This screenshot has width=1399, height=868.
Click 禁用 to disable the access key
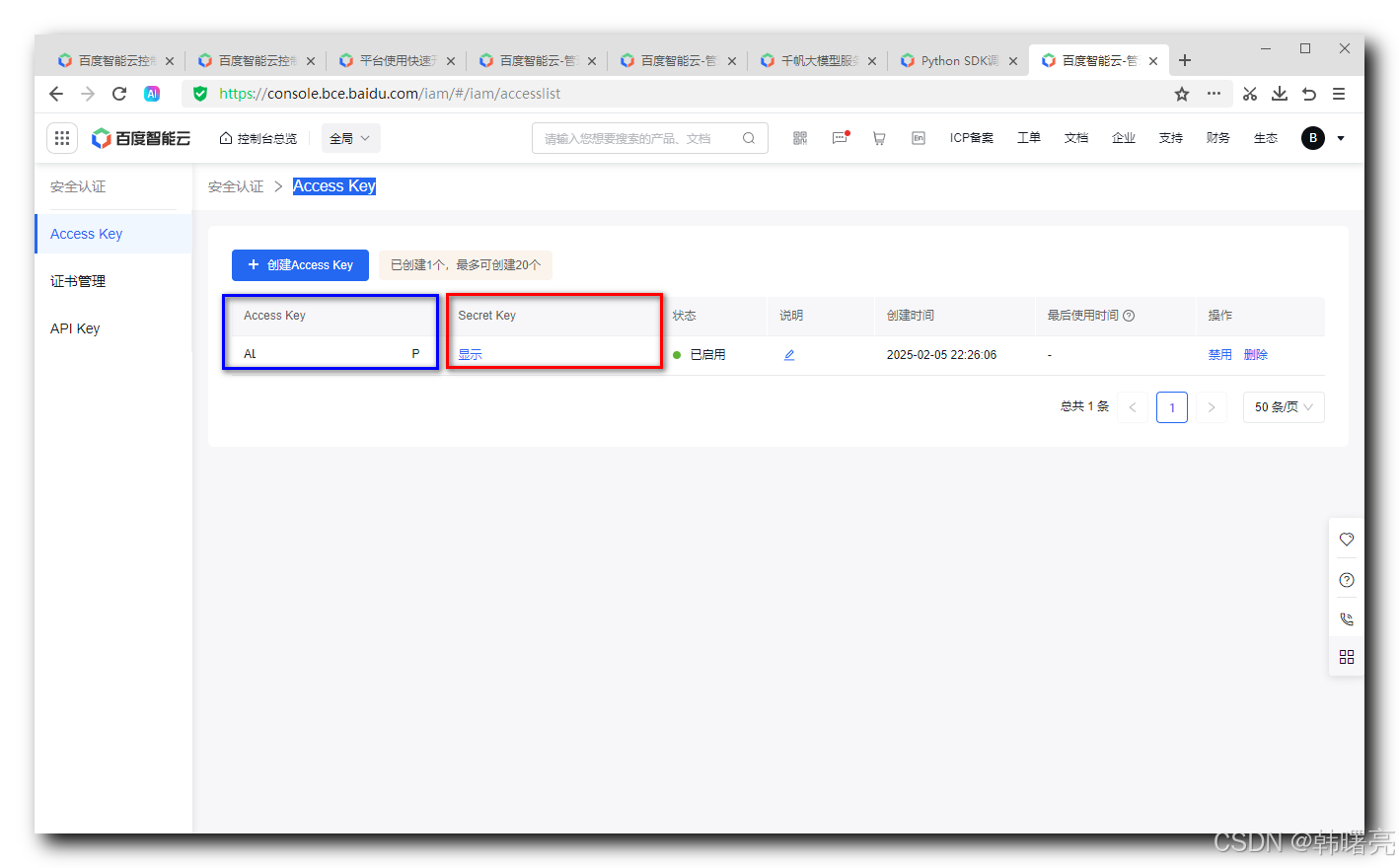(1220, 355)
